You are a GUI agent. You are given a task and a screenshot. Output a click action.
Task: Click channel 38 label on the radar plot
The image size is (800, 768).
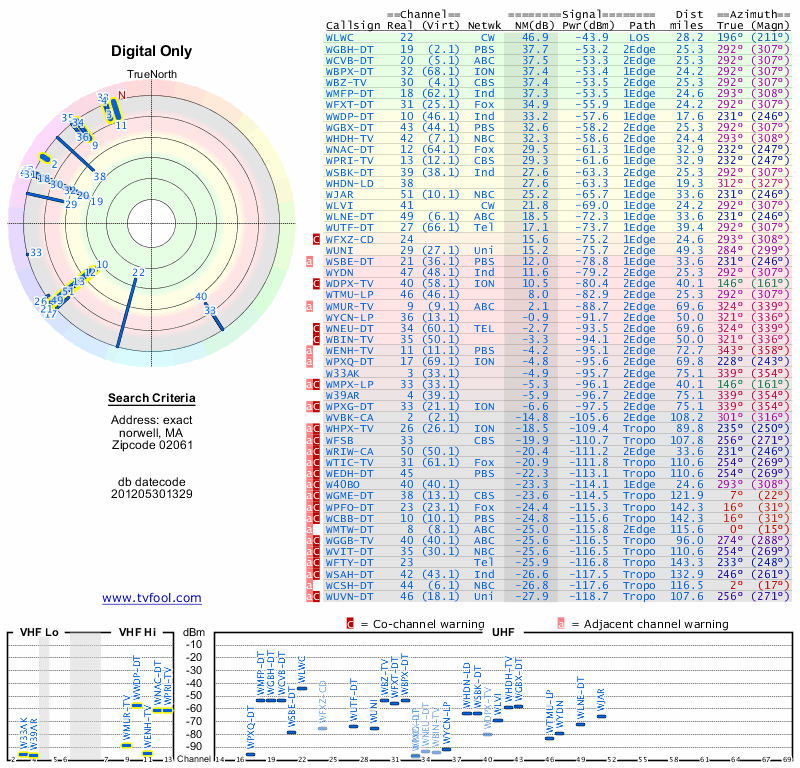click(x=99, y=177)
